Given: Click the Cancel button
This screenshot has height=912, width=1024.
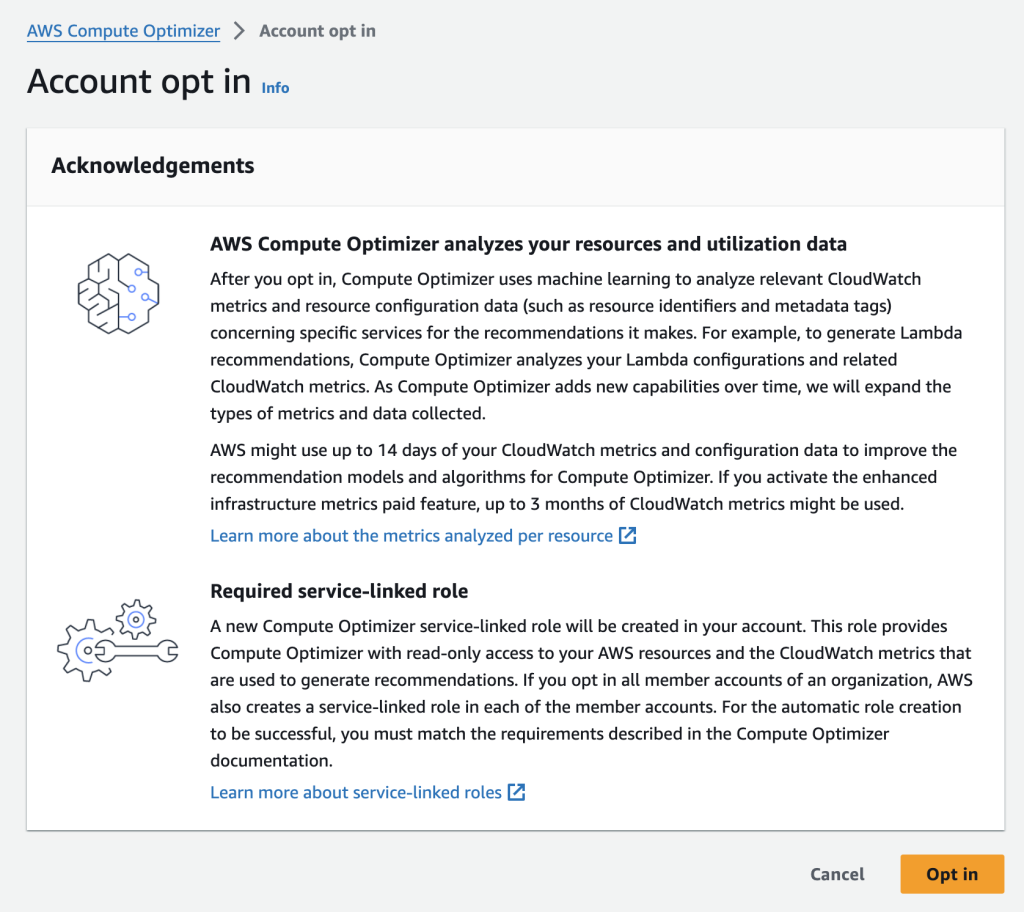Looking at the screenshot, I should point(837,873).
